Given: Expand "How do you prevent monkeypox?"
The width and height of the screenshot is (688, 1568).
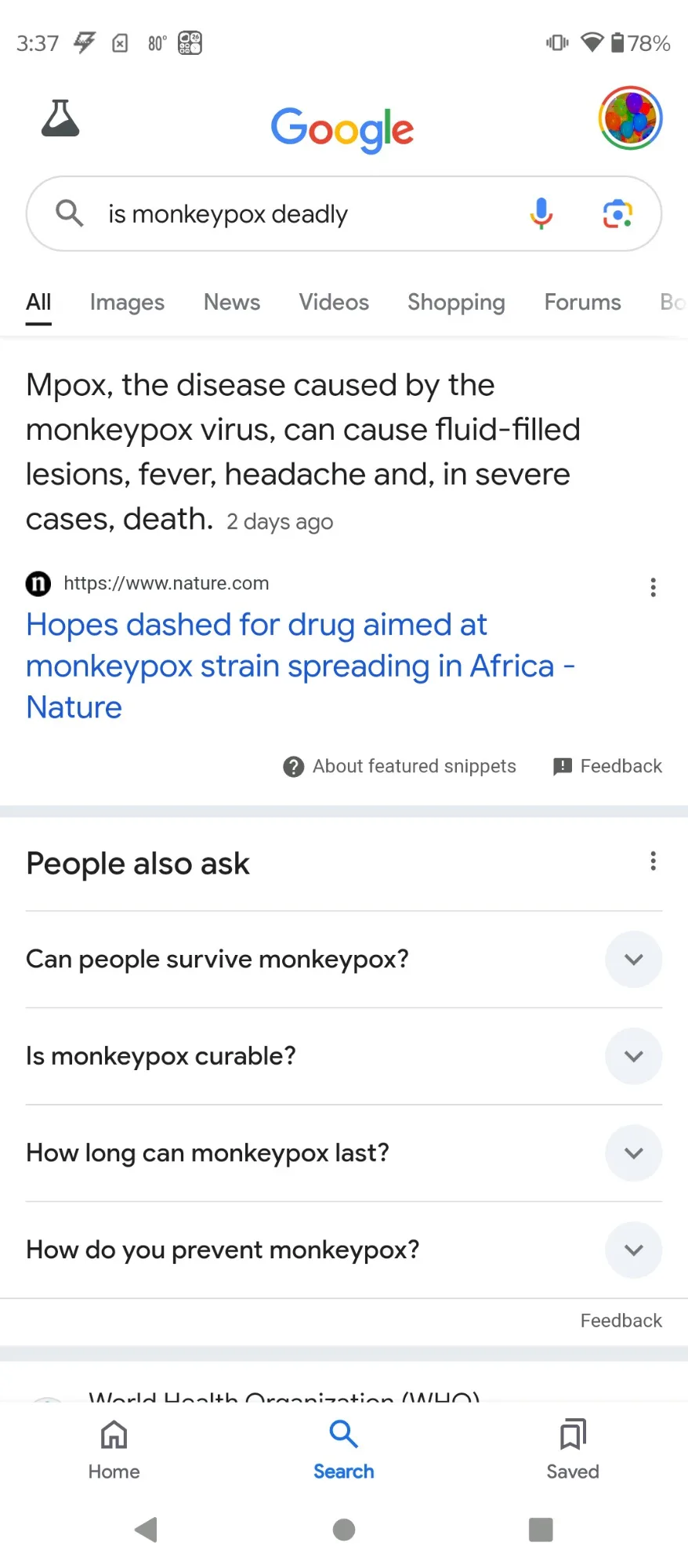Looking at the screenshot, I should [633, 1250].
